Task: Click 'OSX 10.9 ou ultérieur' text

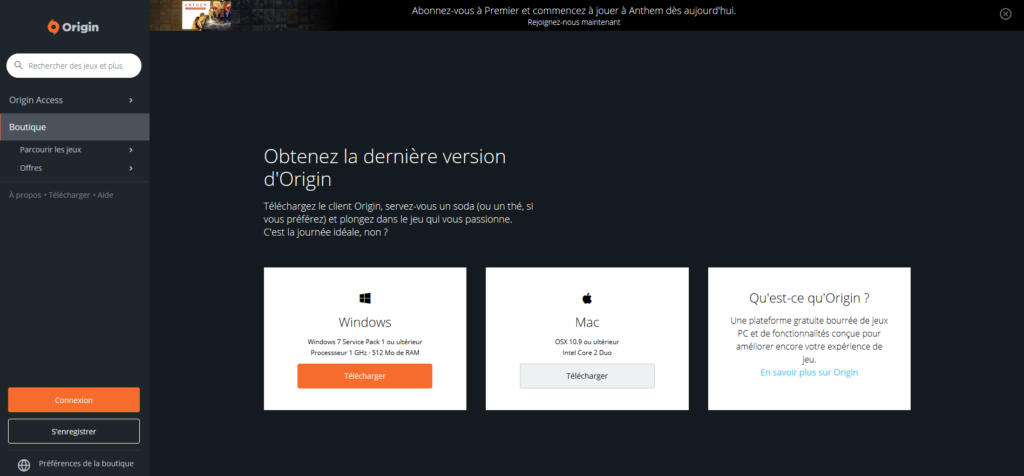Action: click(x=587, y=341)
